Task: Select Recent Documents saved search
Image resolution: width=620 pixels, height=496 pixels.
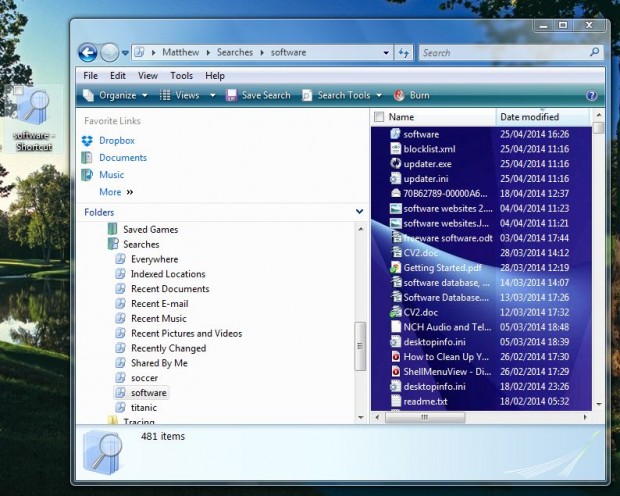Action: [x=170, y=289]
